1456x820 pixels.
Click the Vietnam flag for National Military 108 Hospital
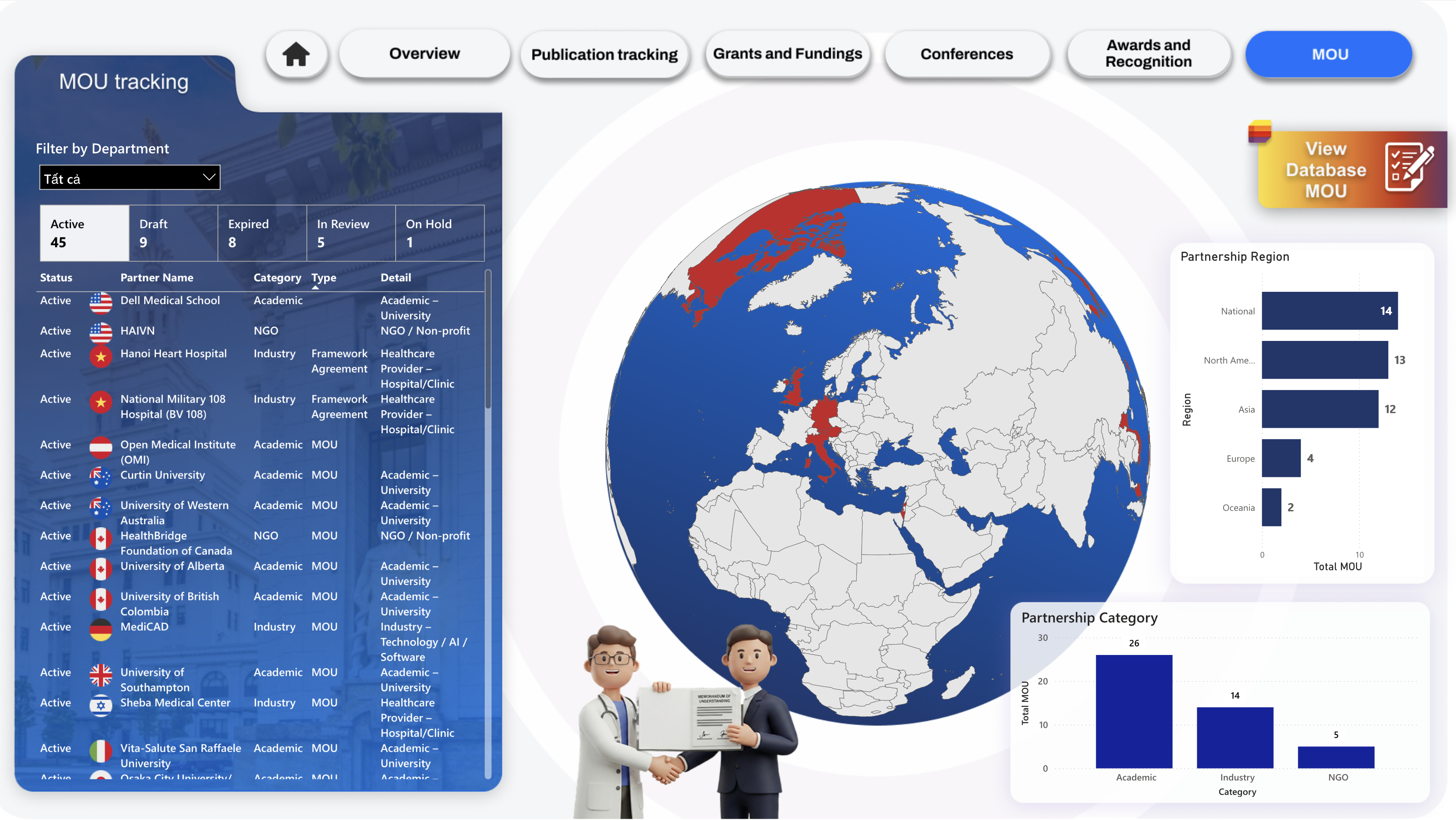[x=100, y=402]
